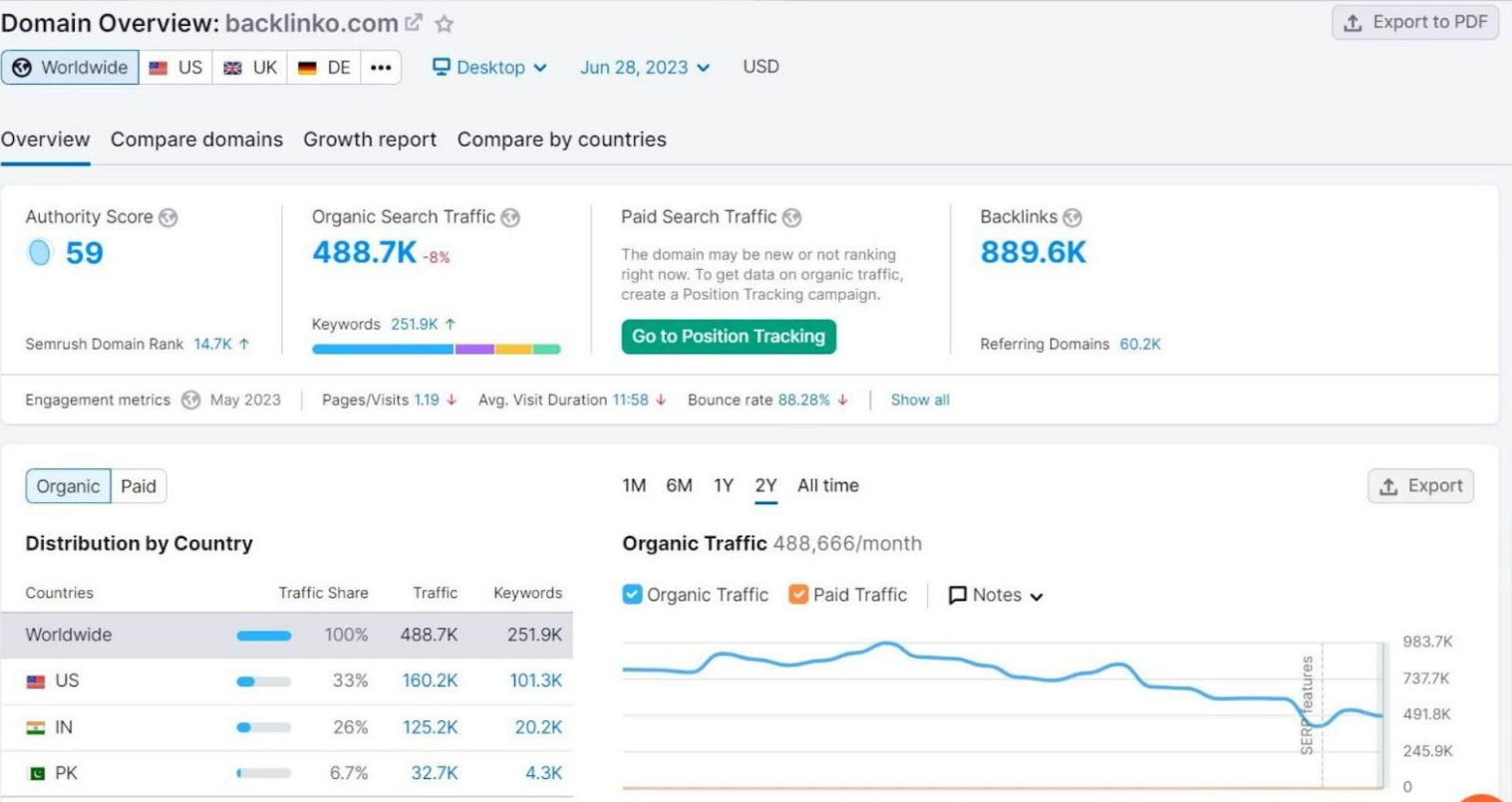1512x802 pixels.
Task: Click the US flag in country table
Action: 36,681
